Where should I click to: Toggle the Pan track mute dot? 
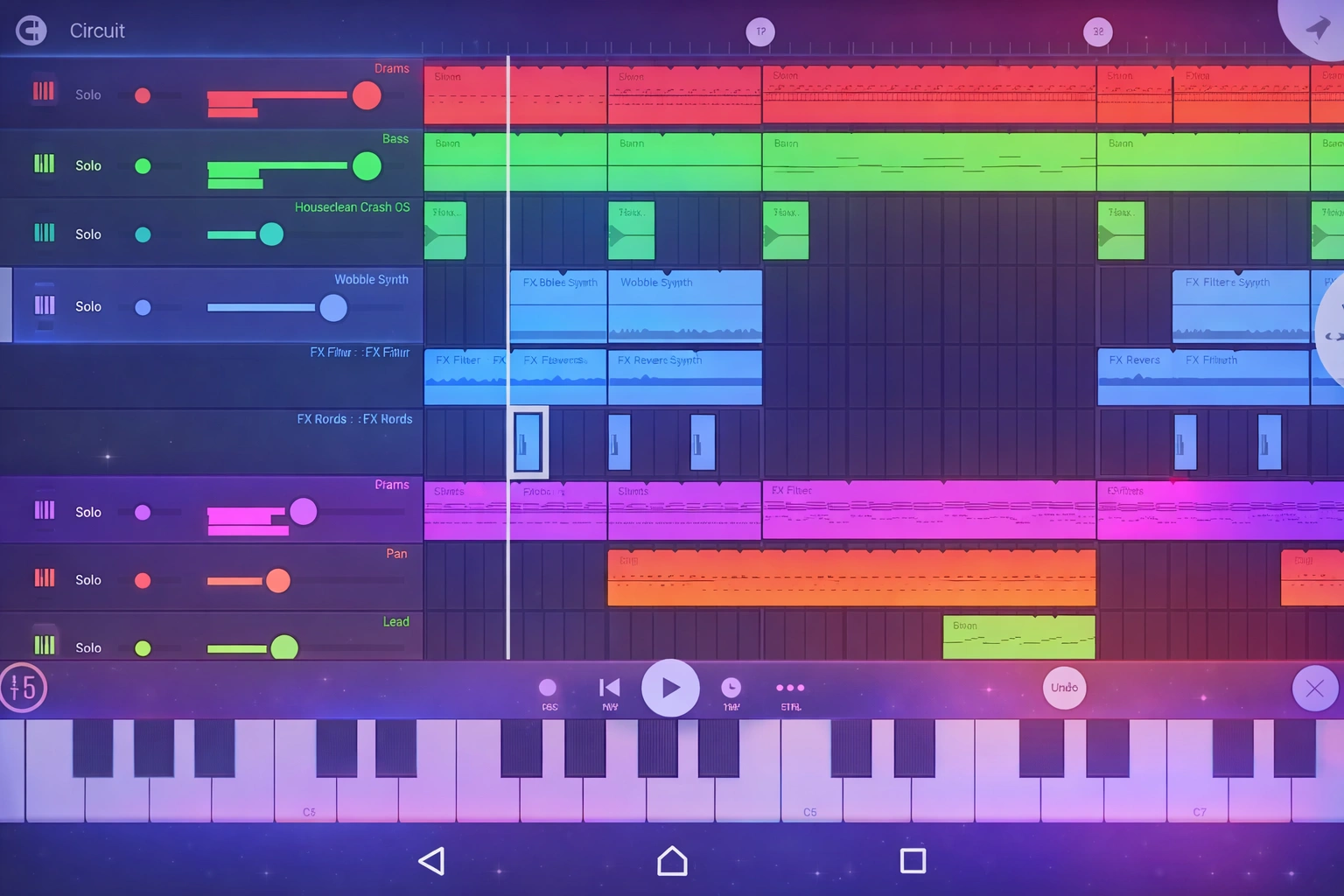tap(143, 581)
